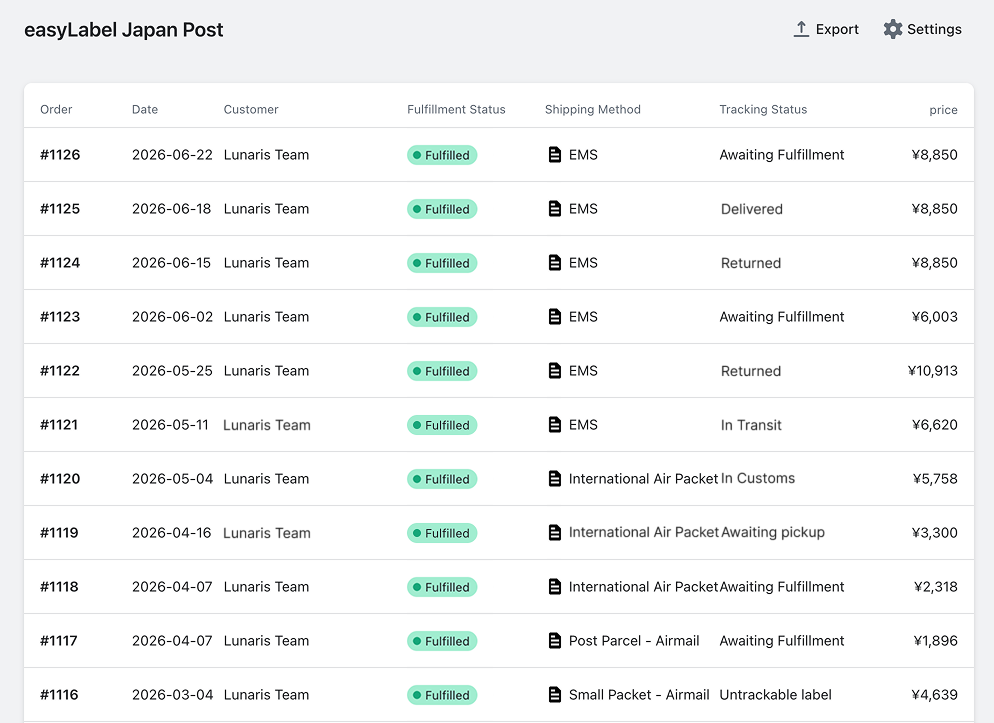
Task: Click the label document icon for order #1126
Action: coord(554,155)
